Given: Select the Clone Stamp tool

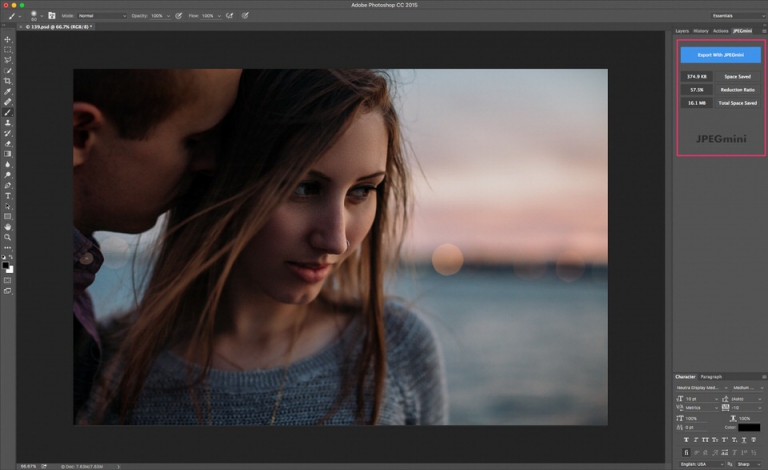Looking at the screenshot, I should click(7, 123).
